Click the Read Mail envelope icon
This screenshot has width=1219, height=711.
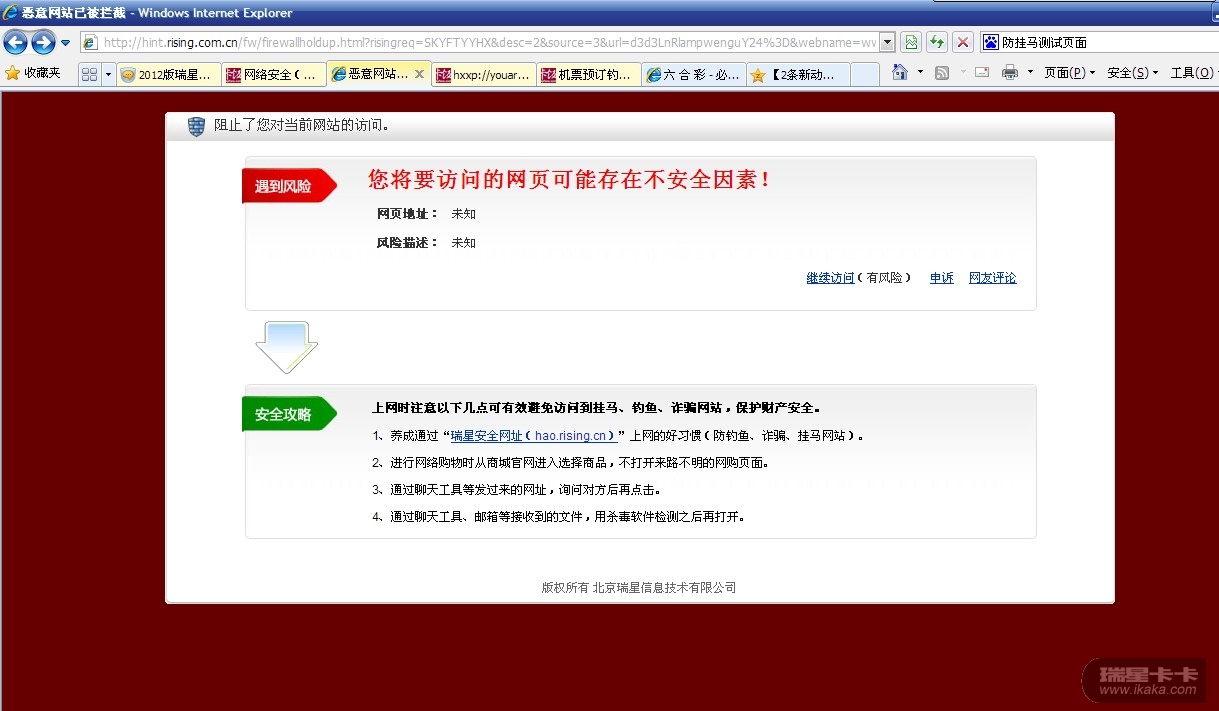click(982, 73)
